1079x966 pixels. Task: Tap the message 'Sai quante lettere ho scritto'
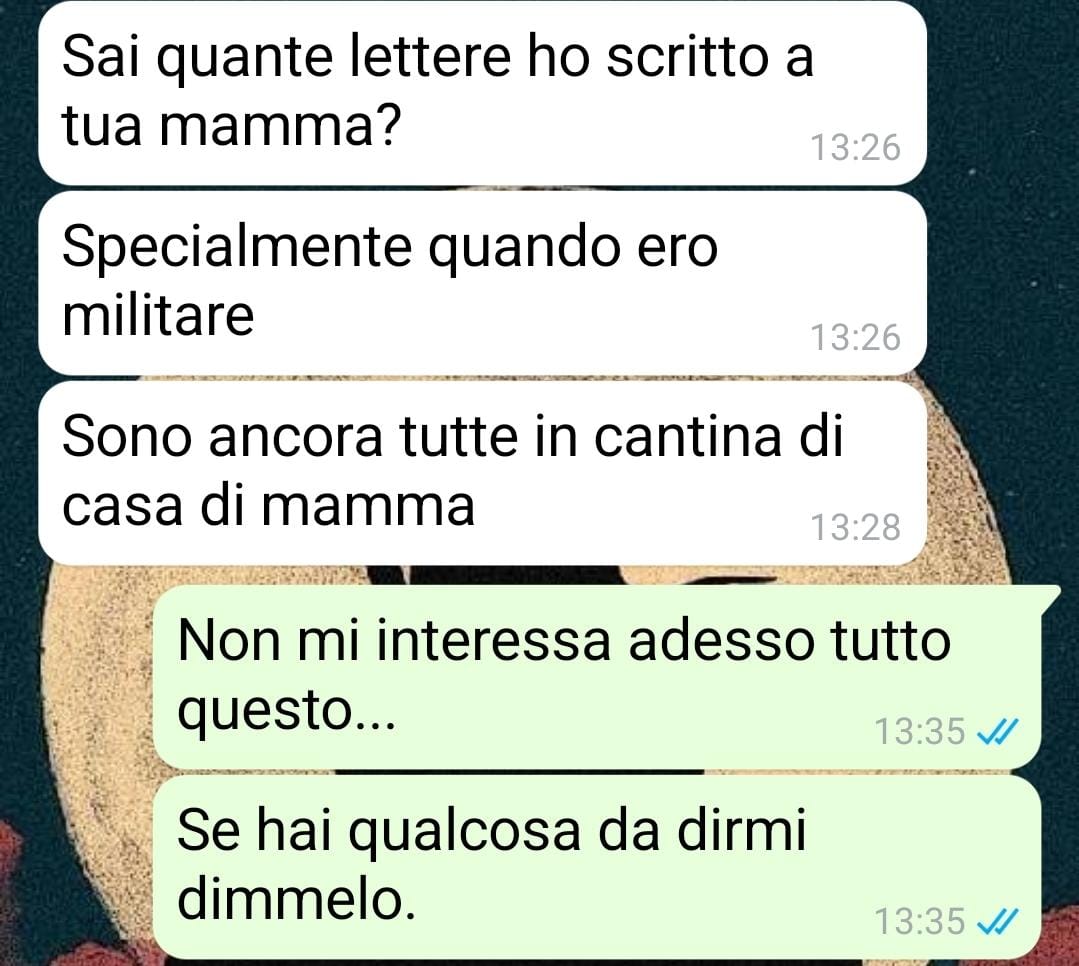(x=482, y=93)
